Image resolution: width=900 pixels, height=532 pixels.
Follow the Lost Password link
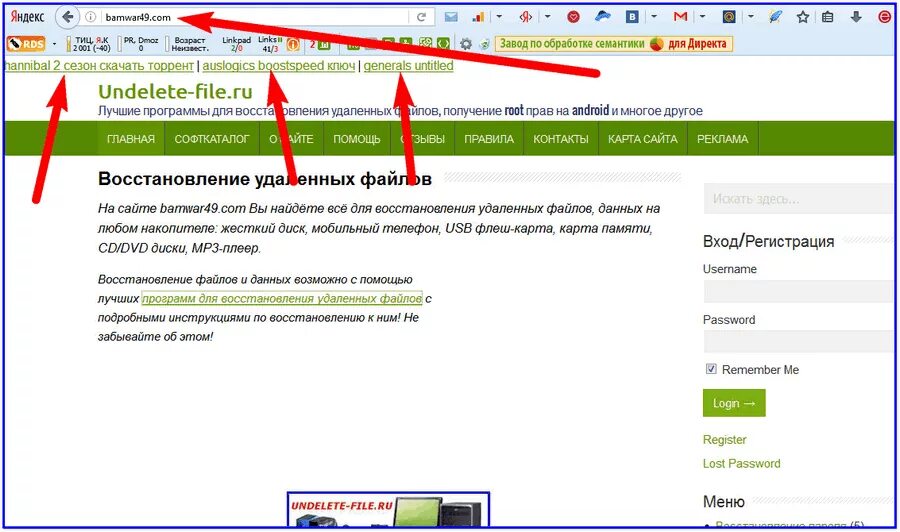742,463
